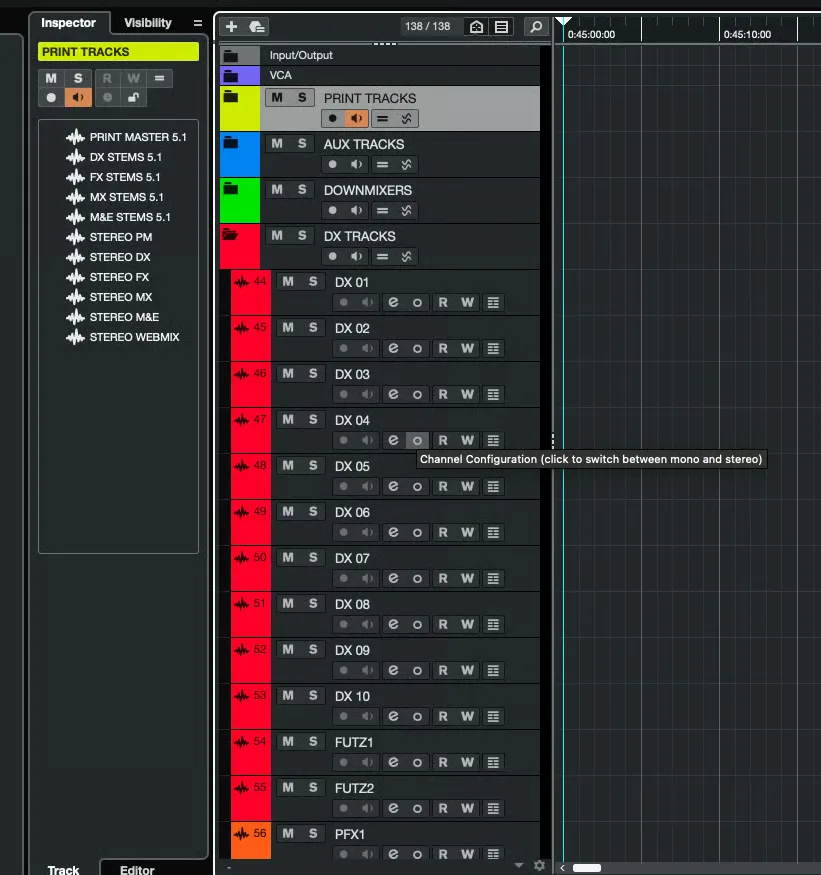Expand the PRINT TRACKS folder icon
821x875 pixels.
click(x=231, y=97)
